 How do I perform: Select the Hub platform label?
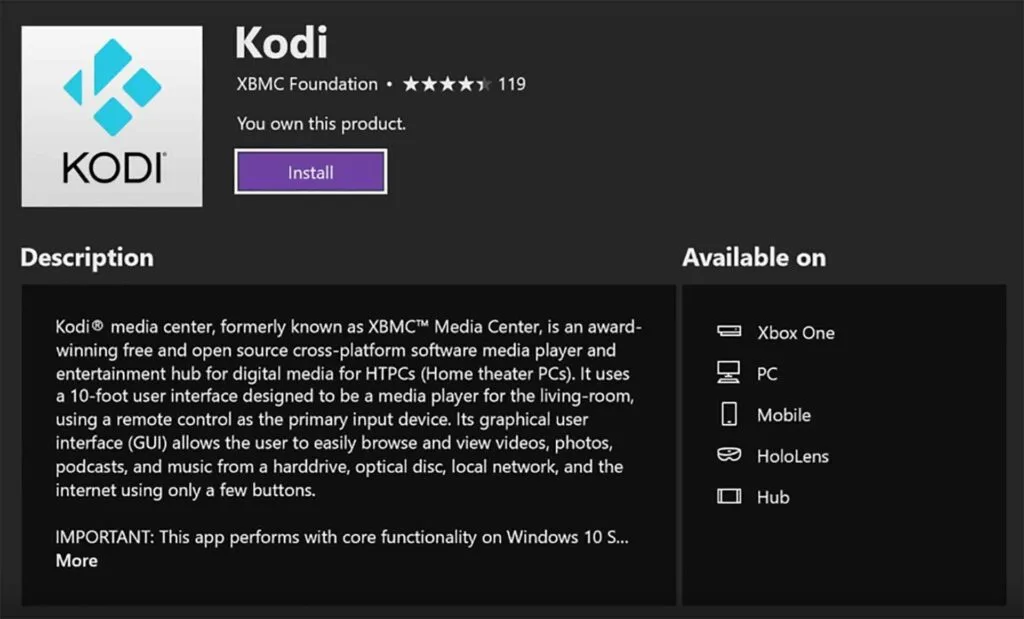click(x=773, y=497)
